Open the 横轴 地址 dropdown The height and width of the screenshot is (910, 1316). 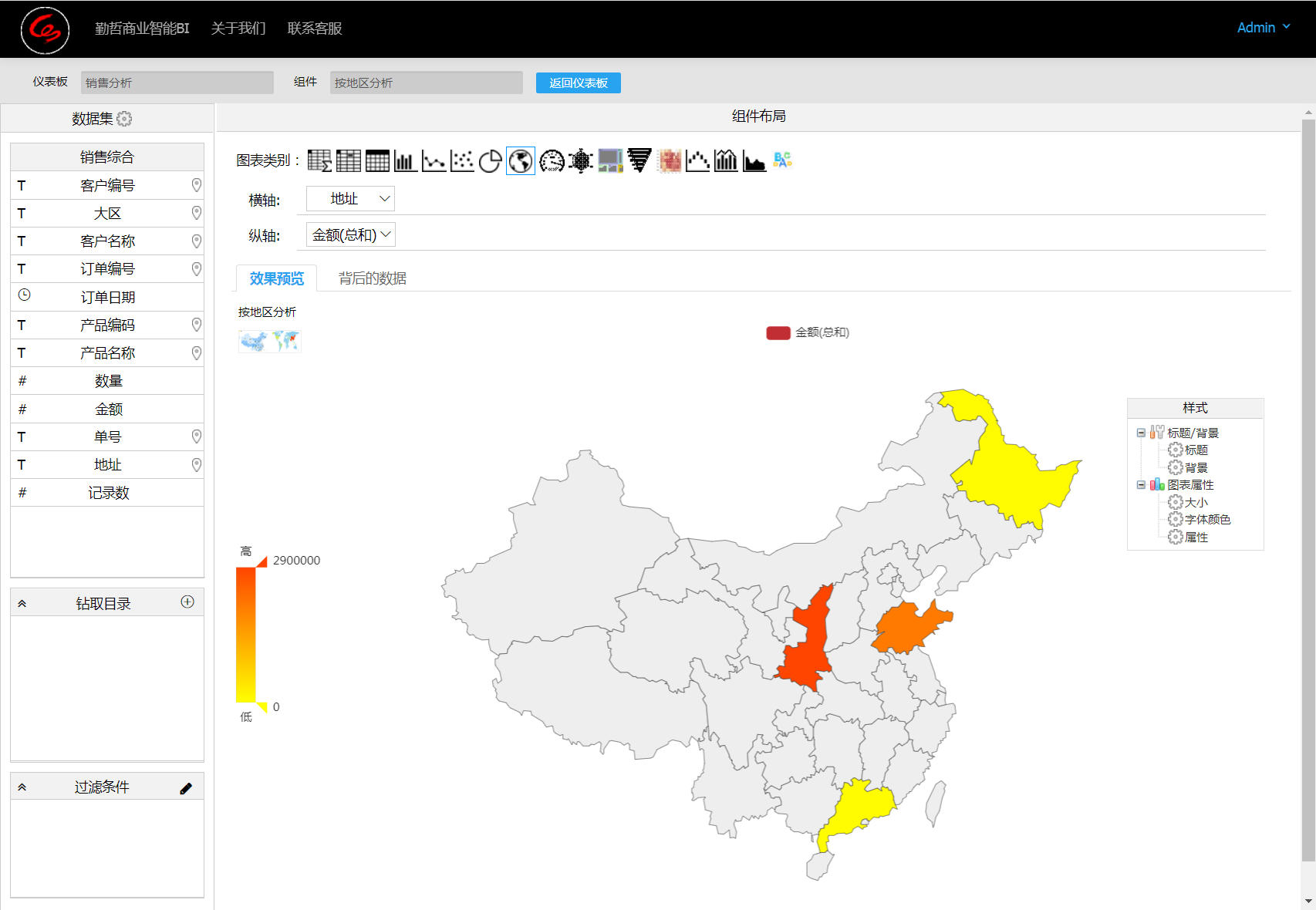(351, 199)
